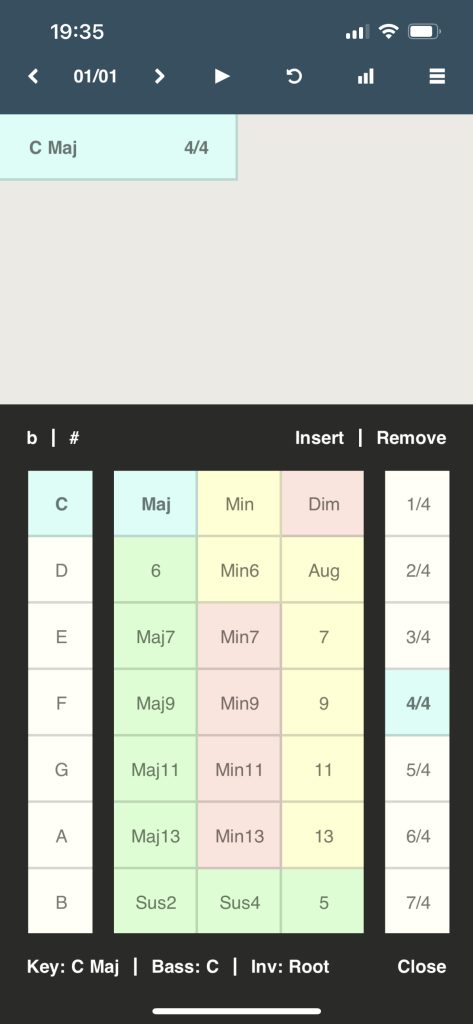The width and height of the screenshot is (473, 1024).
Task: Open the Bass: C selector
Action: coord(185,967)
